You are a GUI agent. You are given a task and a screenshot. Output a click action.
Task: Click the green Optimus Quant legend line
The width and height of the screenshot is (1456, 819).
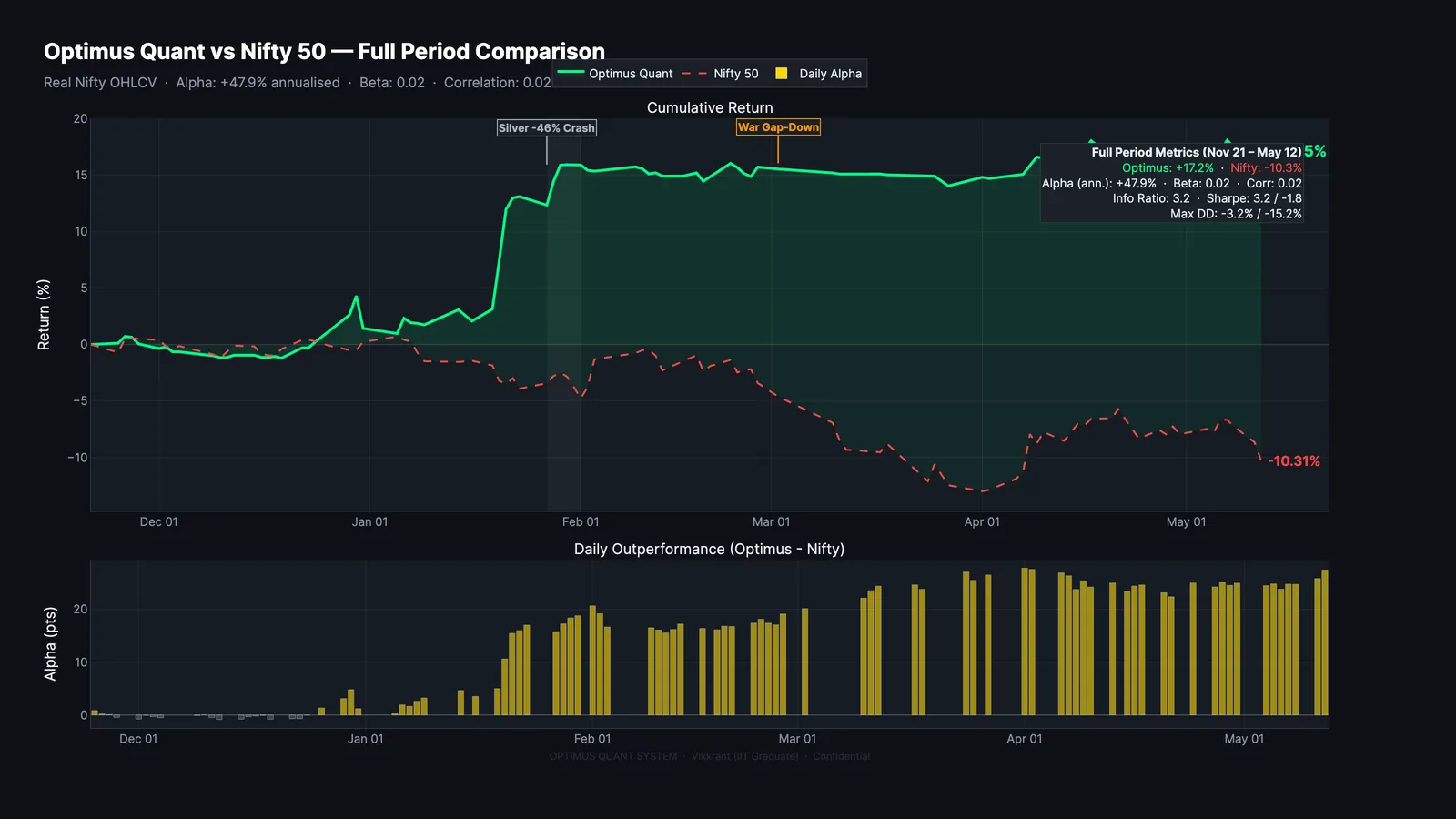[571, 73]
